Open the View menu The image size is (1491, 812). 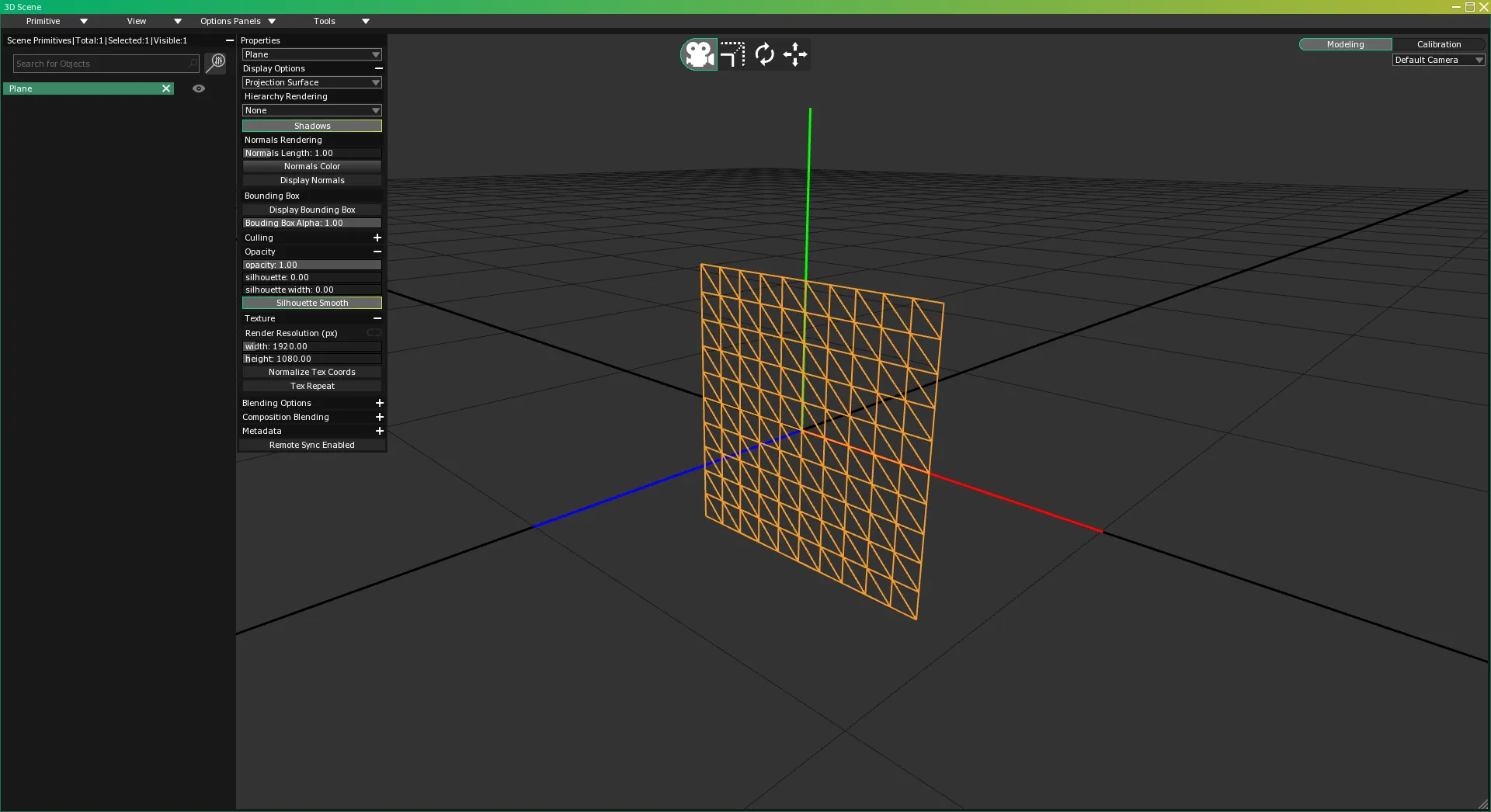coord(154,21)
